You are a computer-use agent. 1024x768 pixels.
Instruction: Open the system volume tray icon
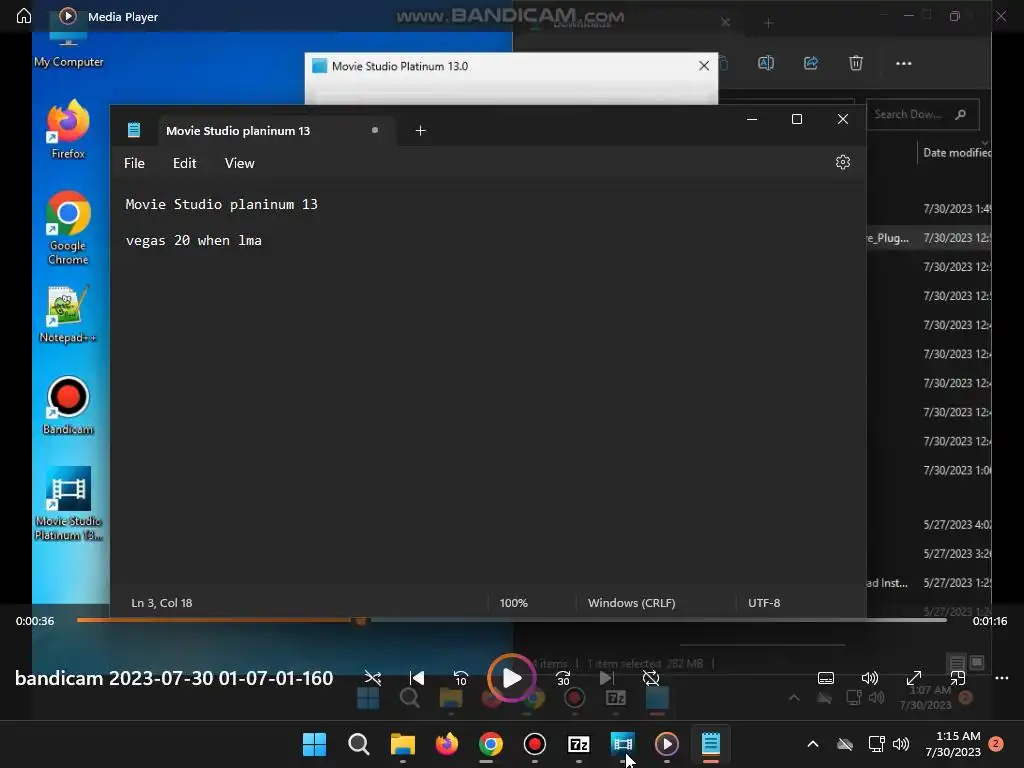coord(901,744)
